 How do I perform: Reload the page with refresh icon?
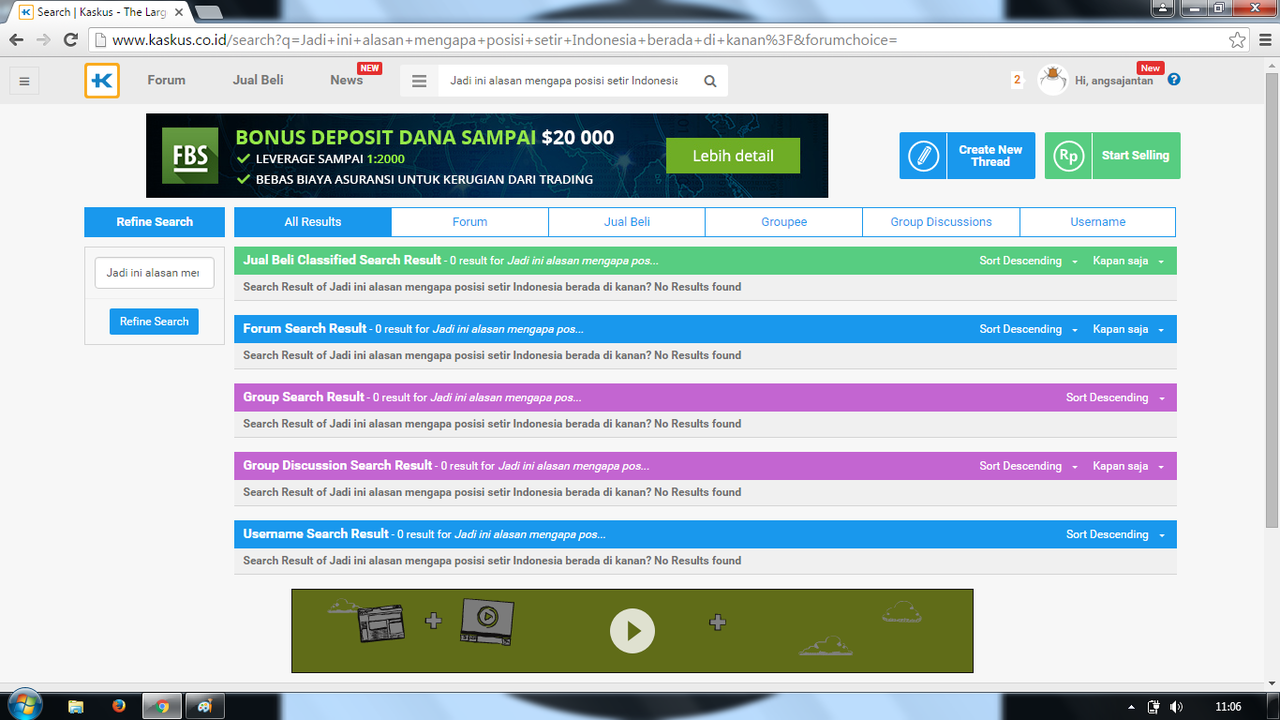coord(70,40)
